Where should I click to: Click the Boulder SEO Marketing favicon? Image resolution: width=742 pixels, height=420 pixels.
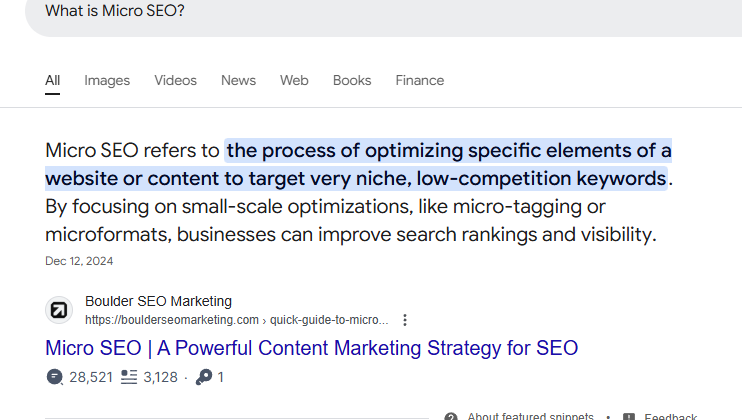click(59, 310)
